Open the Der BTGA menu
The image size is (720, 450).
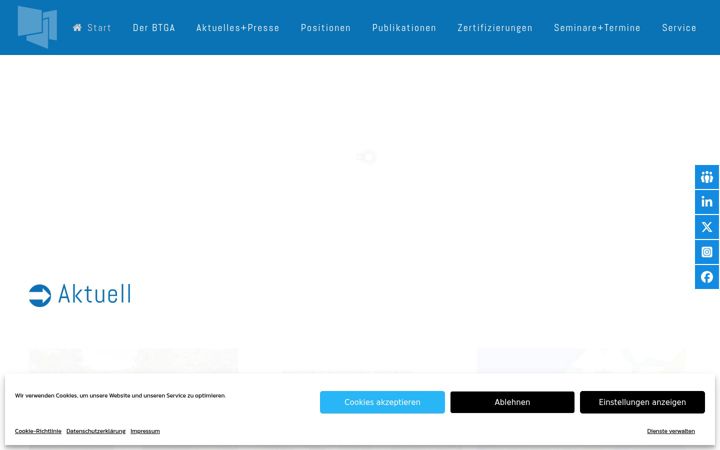coord(154,28)
